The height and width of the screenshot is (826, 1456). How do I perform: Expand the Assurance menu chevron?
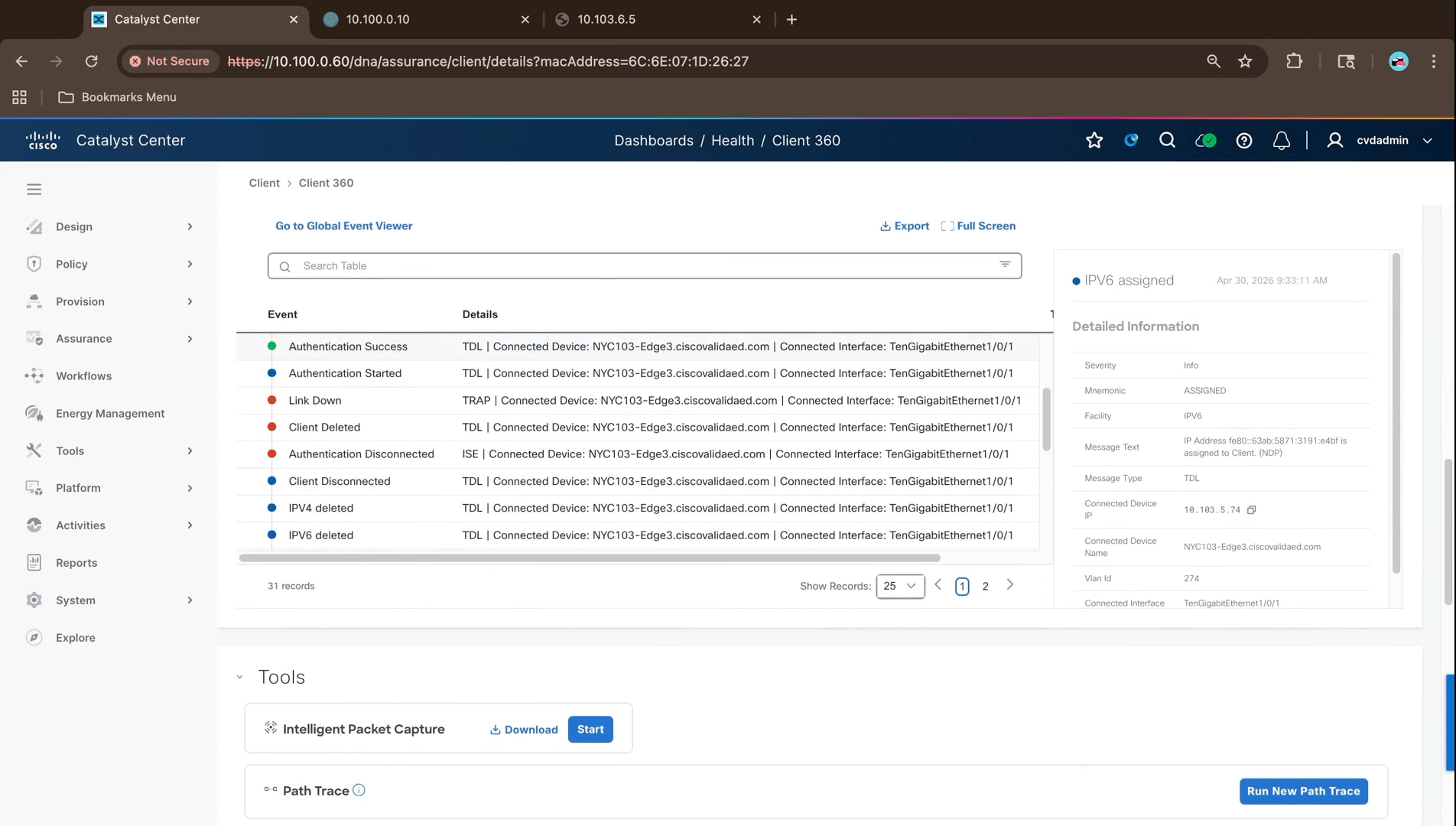click(x=190, y=338)
